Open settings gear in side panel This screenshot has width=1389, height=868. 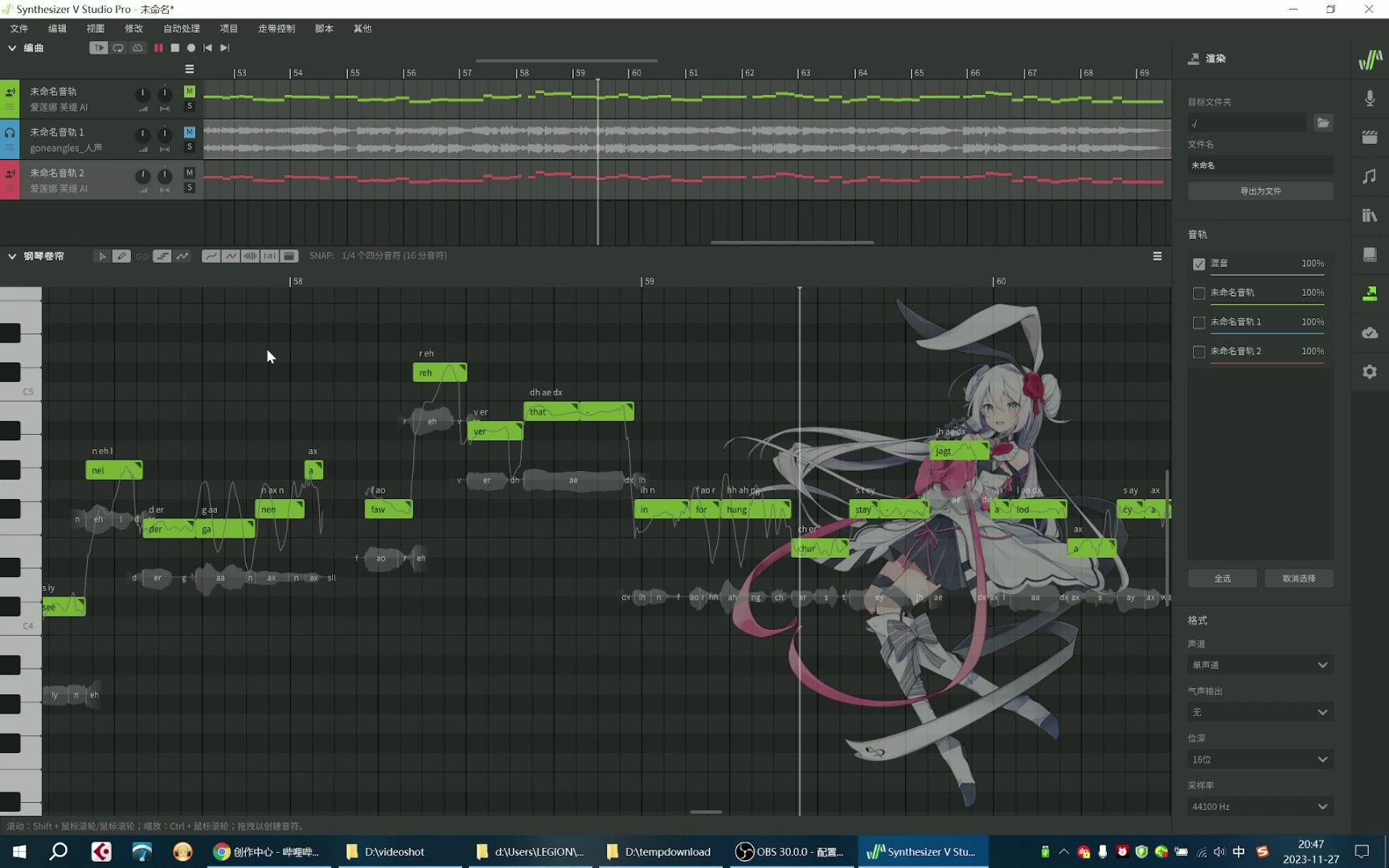tap(1370, 372)
